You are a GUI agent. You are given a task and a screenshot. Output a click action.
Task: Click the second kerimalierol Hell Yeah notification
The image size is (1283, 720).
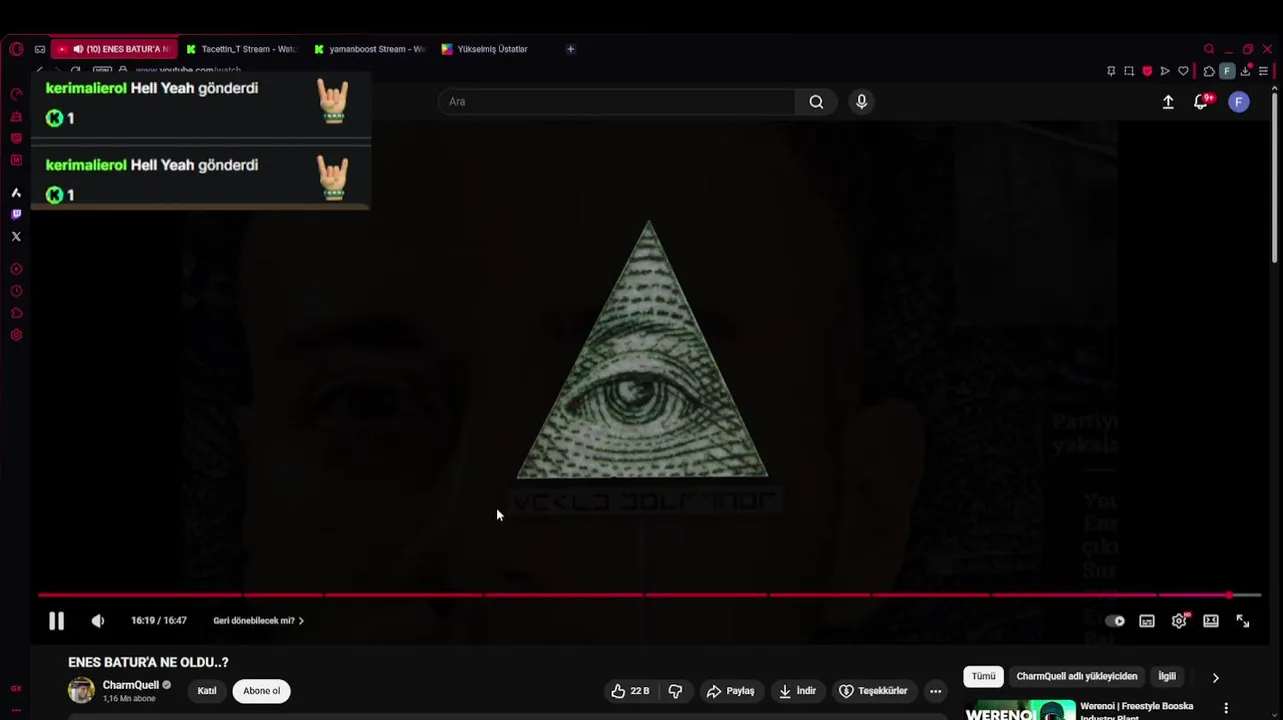pyautogui.click(x=201, y=177)
